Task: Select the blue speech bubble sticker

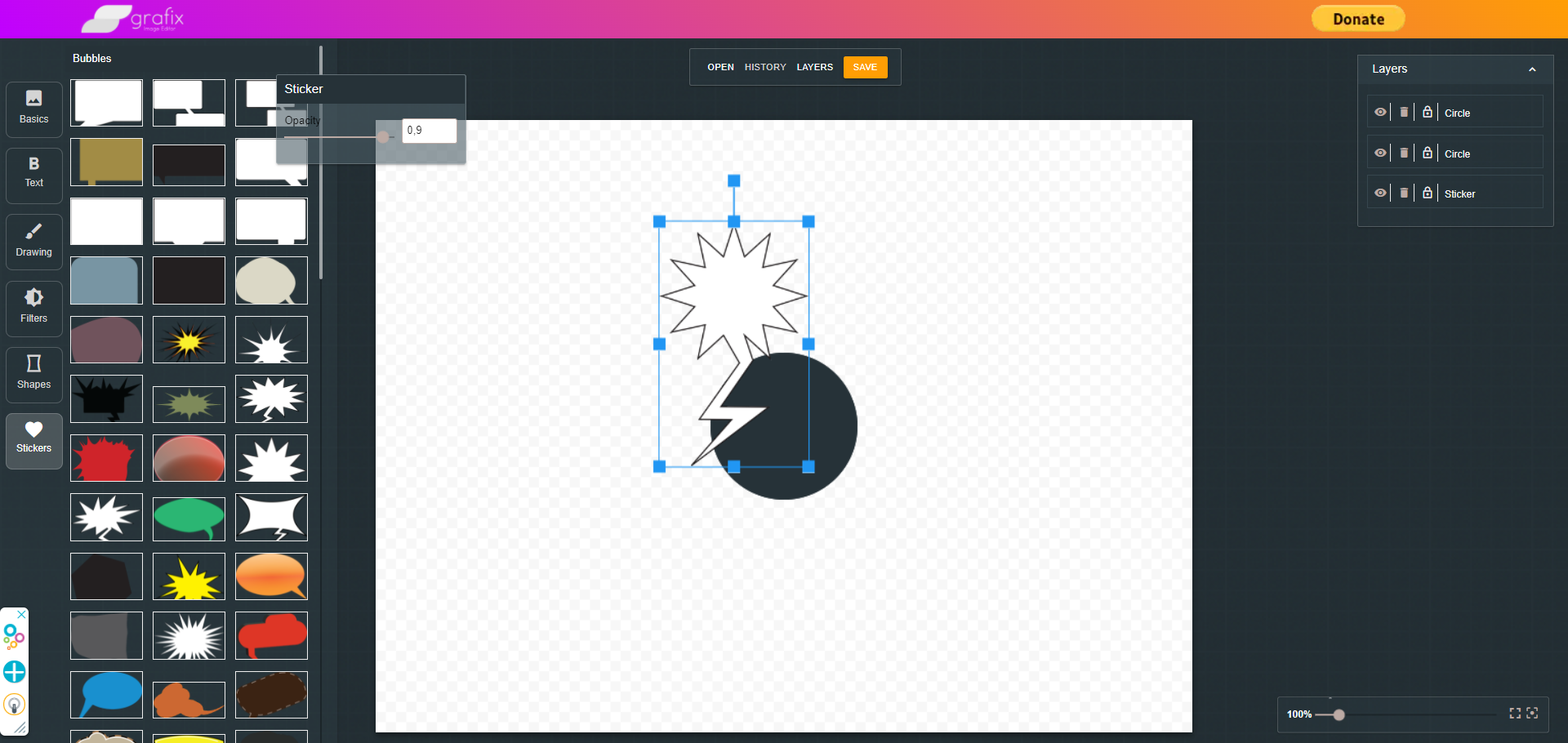Action: pyautogui.click(x=107, y=695)
